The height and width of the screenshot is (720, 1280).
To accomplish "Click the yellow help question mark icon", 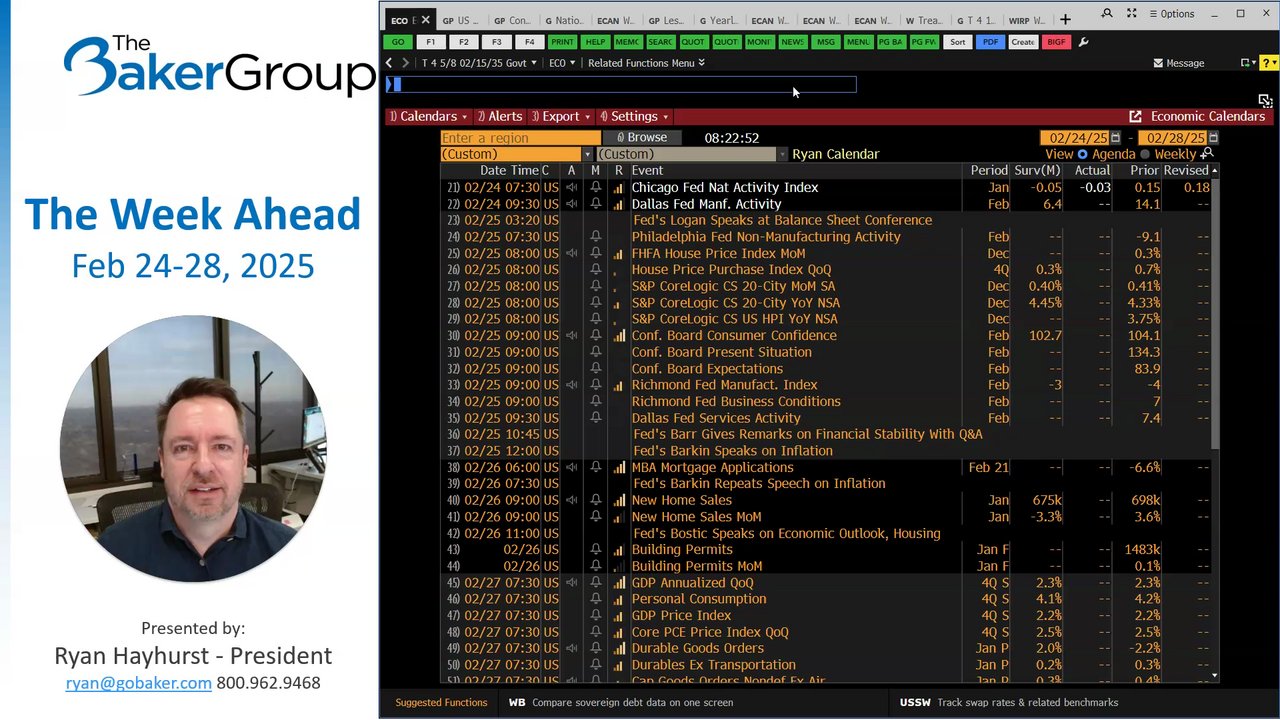I will click(x=1268, y=63).
